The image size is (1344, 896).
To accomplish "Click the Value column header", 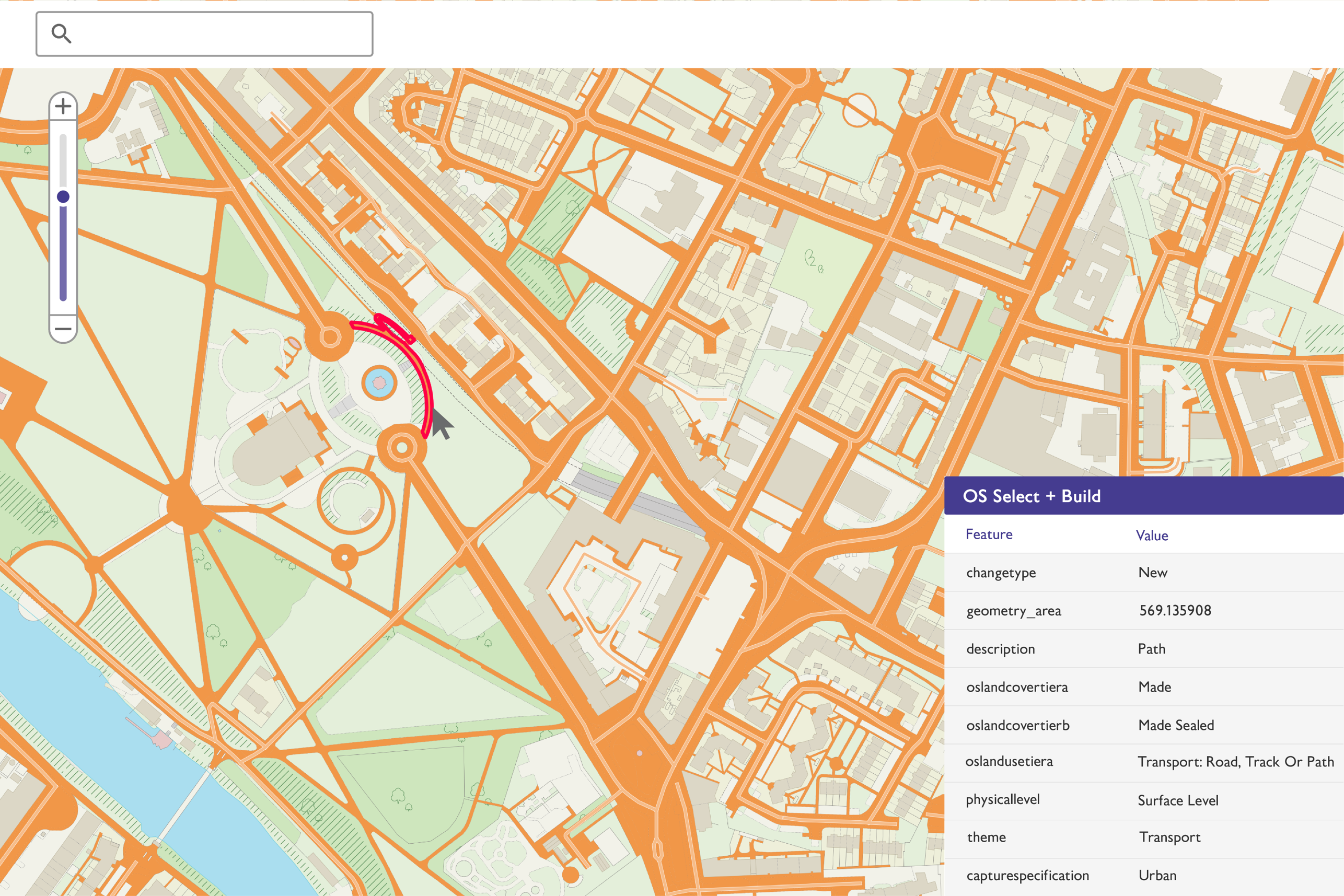I will pyautogui.click(x=1151, y=536).
